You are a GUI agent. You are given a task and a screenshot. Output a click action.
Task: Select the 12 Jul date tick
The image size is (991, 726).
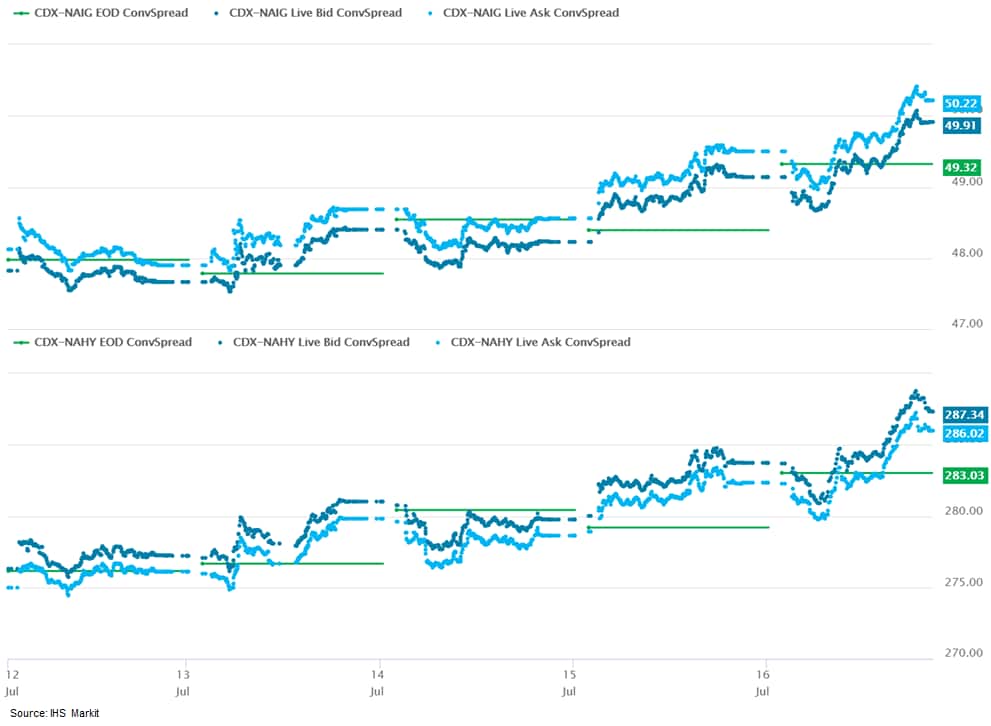(12, 671)
